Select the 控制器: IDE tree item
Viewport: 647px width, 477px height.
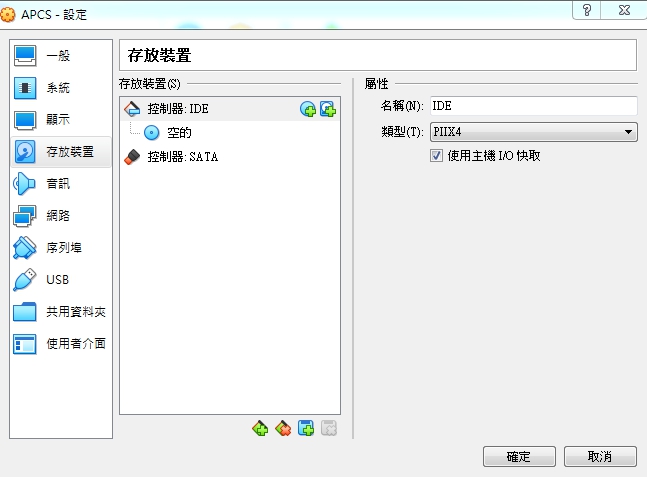178,109
